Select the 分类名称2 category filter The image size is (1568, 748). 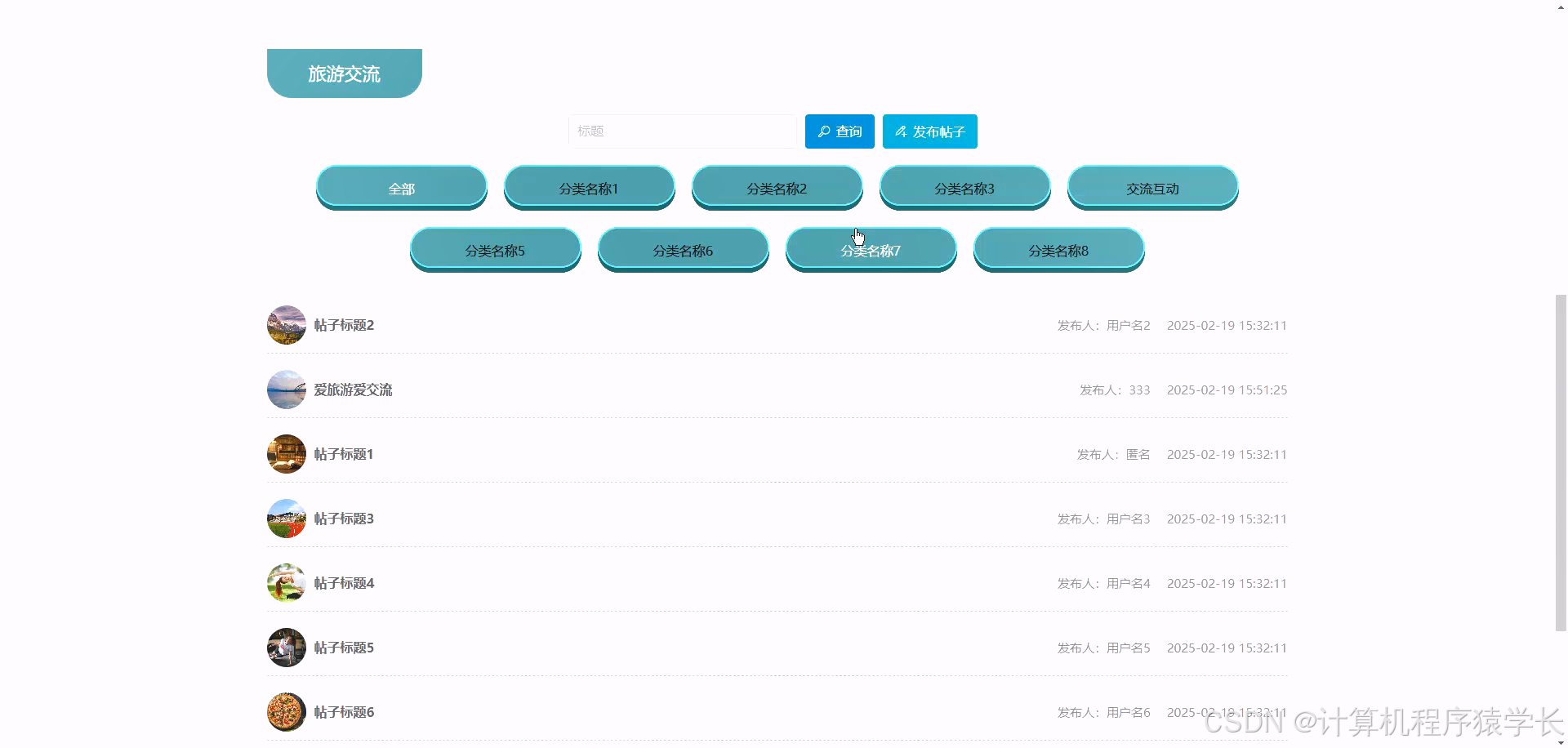[777, 188]
